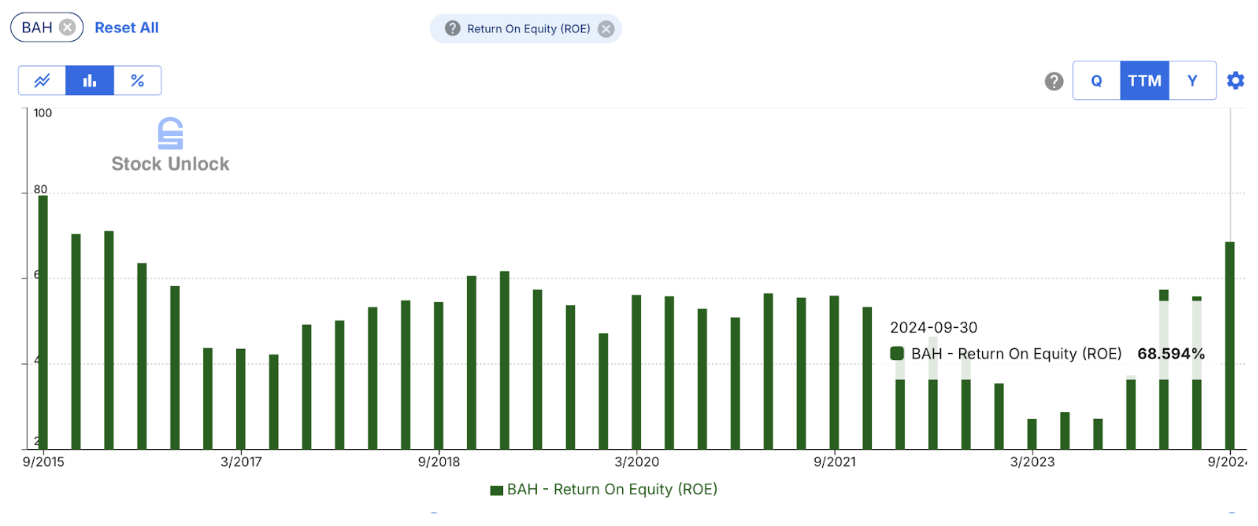Toggle BAH Return On Equity legend entry
1258x526 pixels.
611,490
